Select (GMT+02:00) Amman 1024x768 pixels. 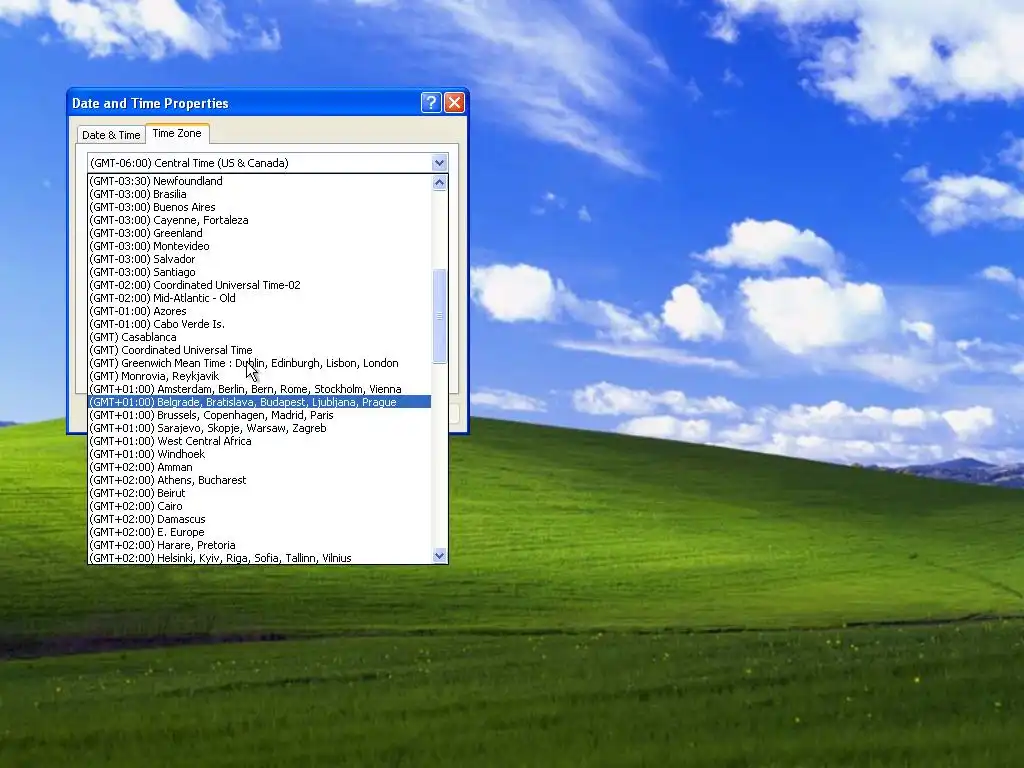pyautogui.click(x=259, y=467)
